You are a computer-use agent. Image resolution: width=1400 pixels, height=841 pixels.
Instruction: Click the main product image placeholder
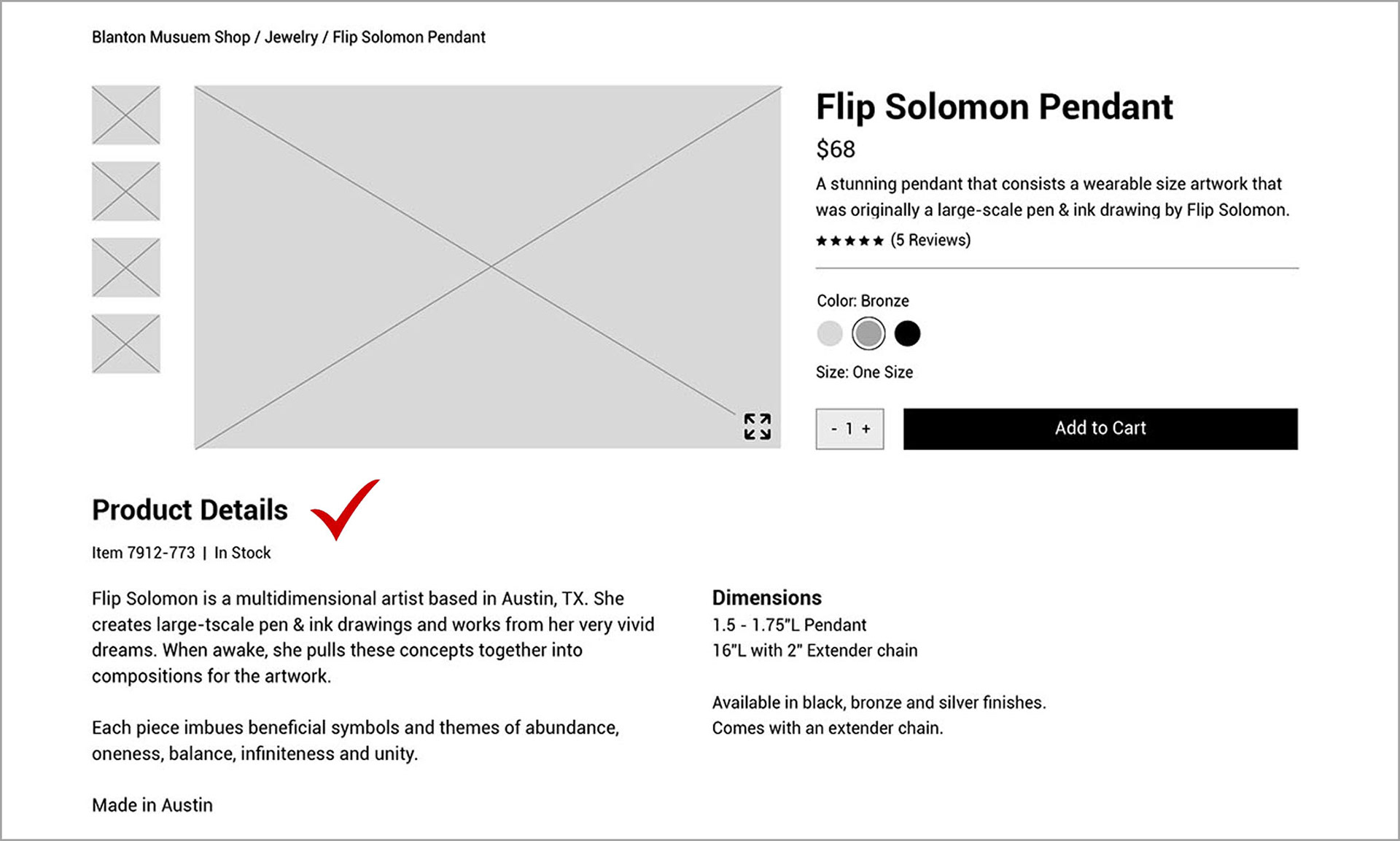tap(488, 267)
